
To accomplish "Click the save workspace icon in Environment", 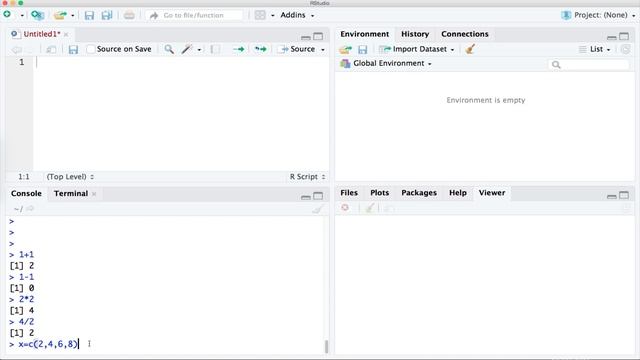I will point(362,49).
